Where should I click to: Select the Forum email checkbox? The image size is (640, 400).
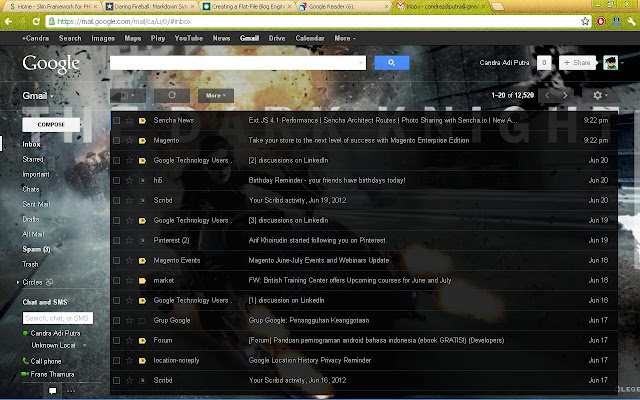click(x=117, y=340)
